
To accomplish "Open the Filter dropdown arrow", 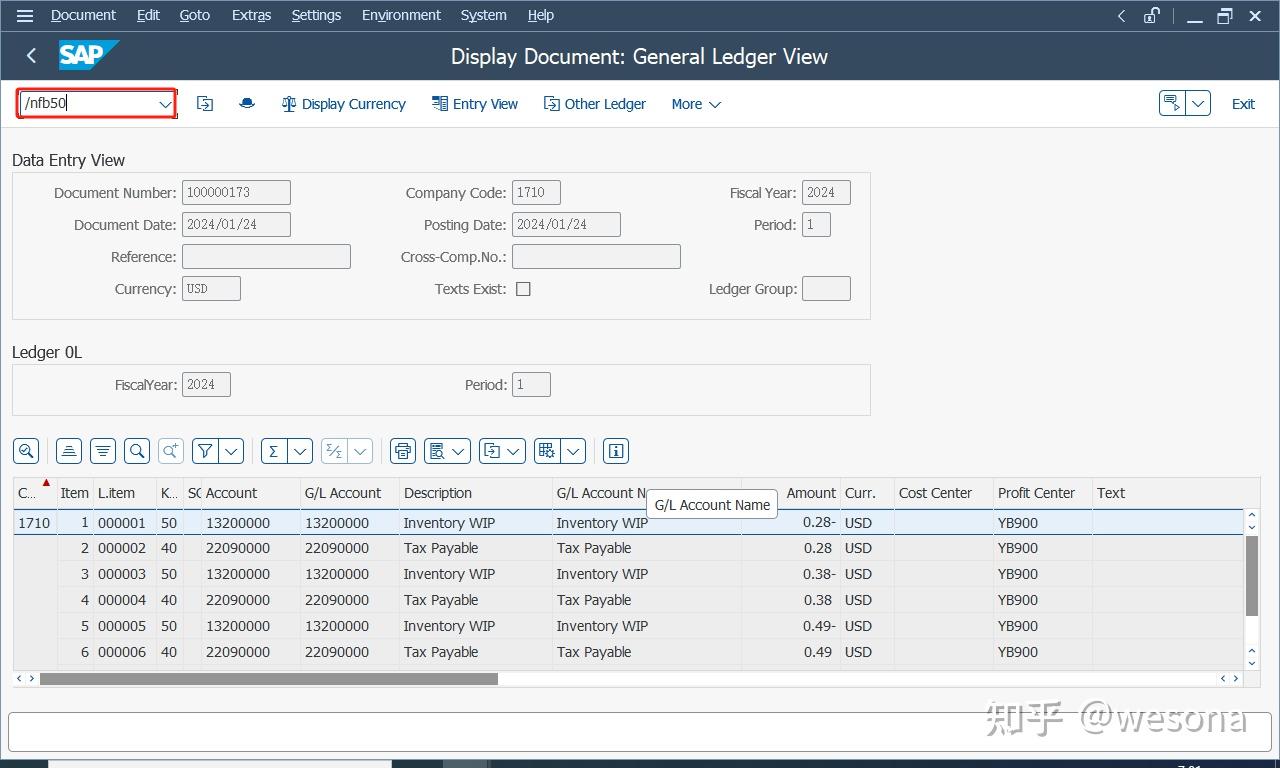I will coord(229,451).
